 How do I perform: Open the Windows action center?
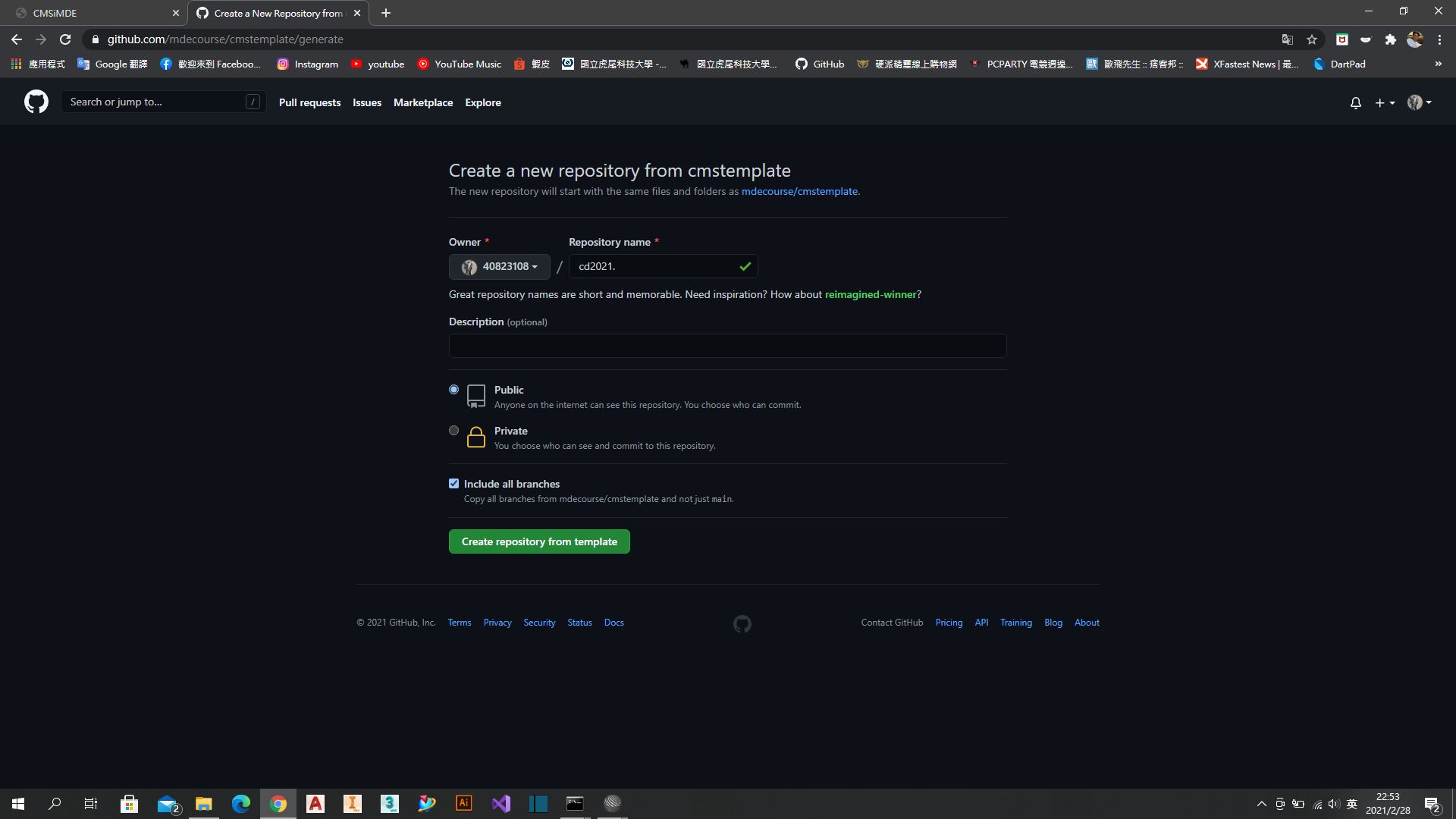[1432, 804]
